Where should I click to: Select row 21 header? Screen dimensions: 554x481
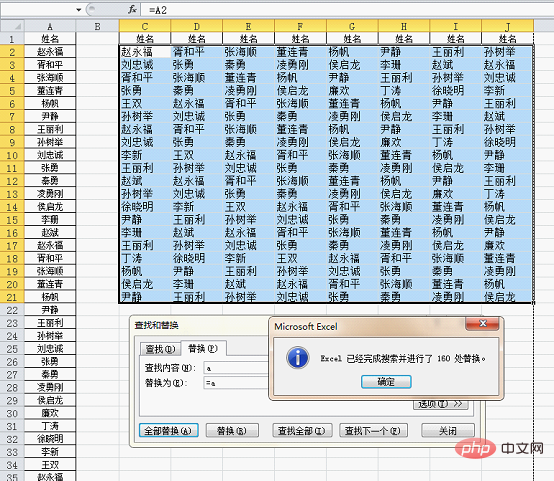tap(12, 297)
